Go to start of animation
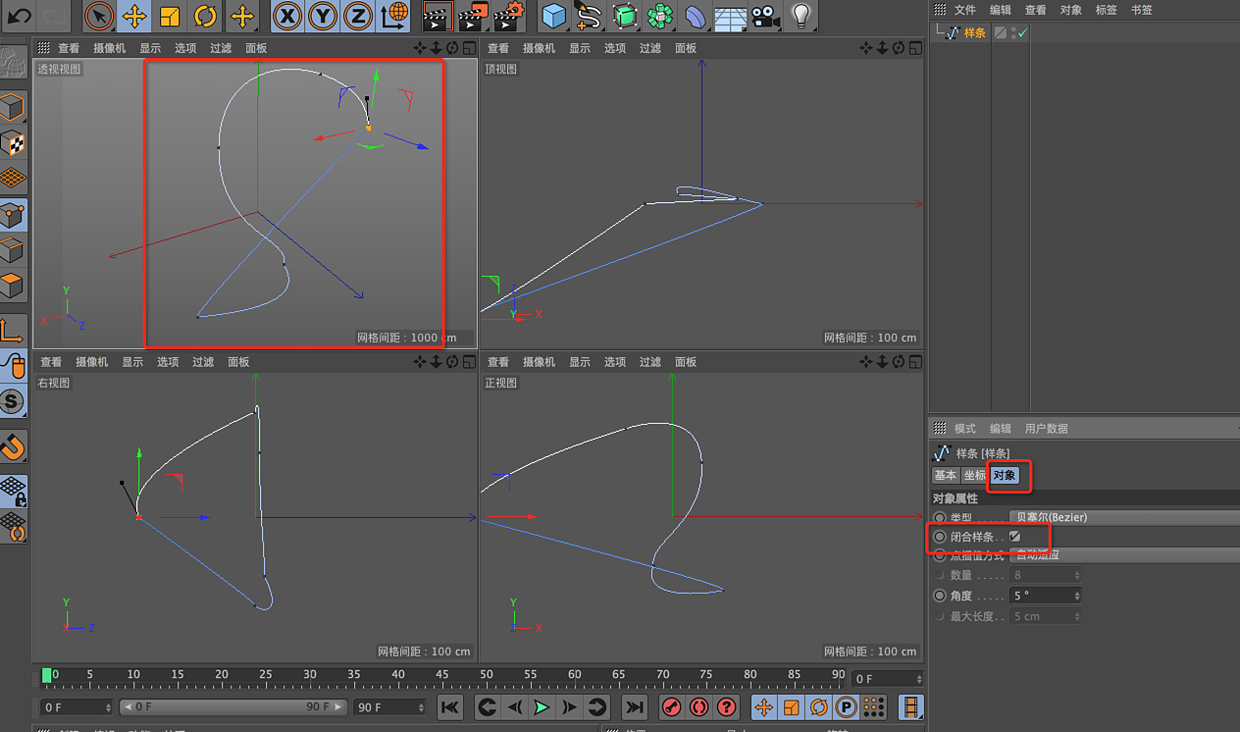1240x732 pixels. [450, 707]
